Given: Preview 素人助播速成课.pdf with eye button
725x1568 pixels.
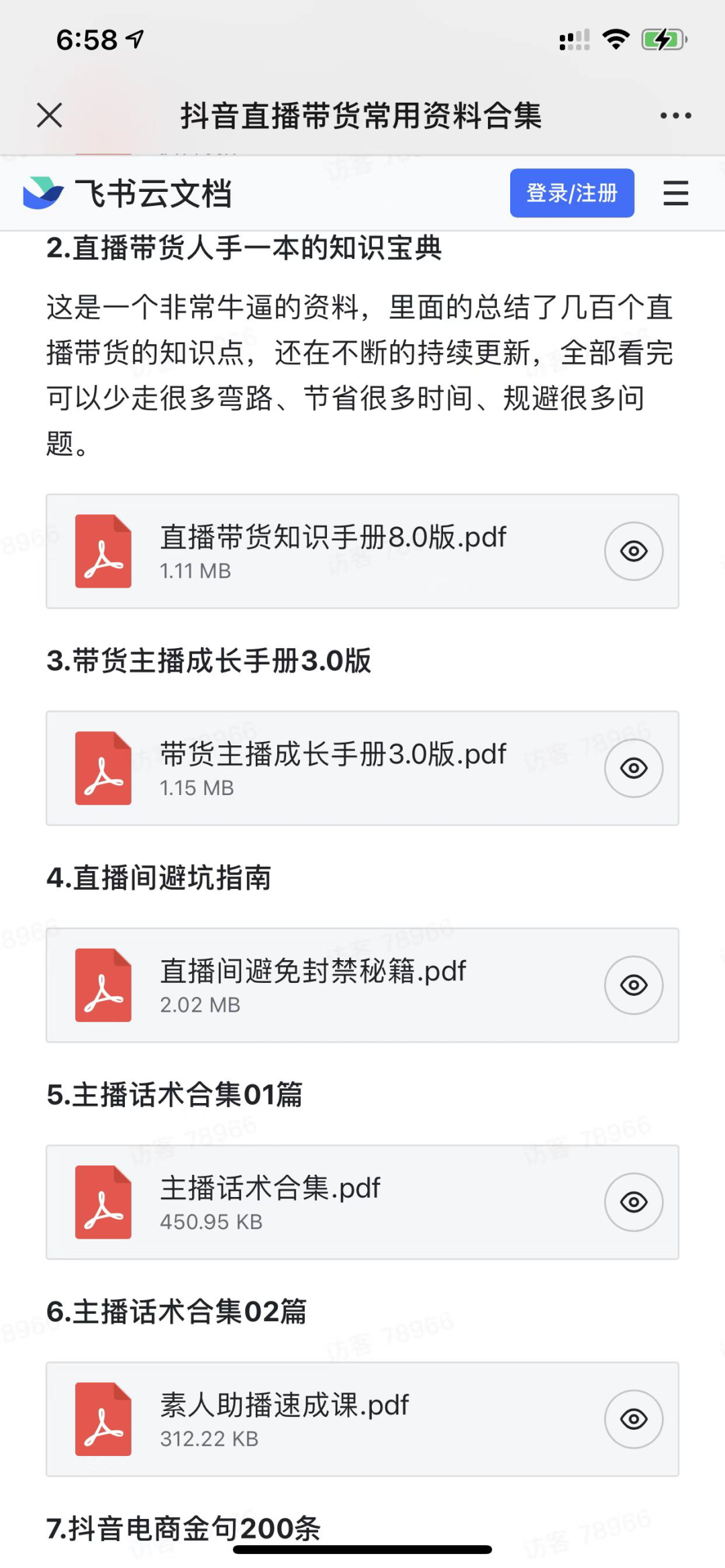Looking at the screenshot, I should [634, 1419].
